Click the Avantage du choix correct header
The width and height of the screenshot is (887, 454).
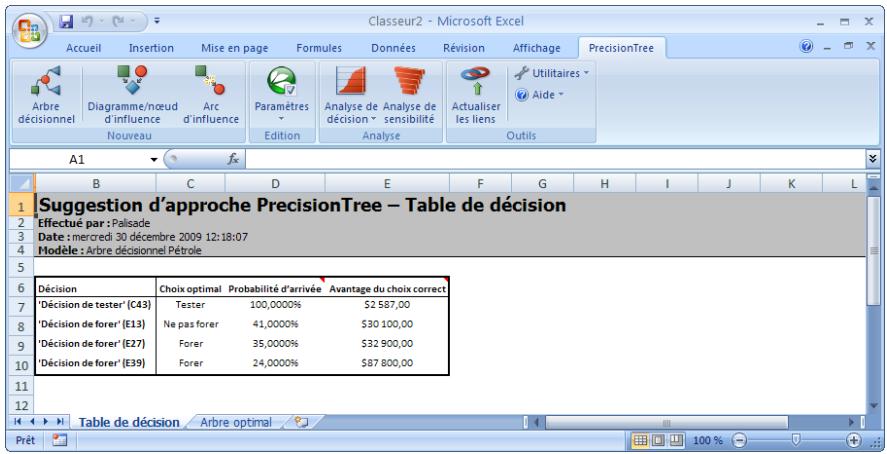coord(387,289)
